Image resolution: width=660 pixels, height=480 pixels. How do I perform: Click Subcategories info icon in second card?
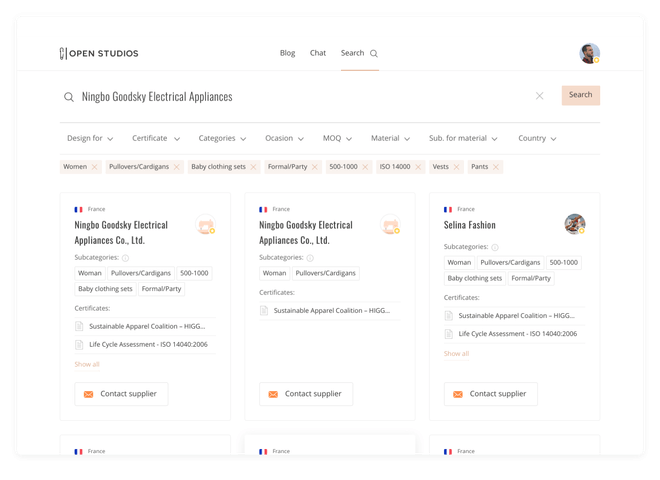click(310, 258)
